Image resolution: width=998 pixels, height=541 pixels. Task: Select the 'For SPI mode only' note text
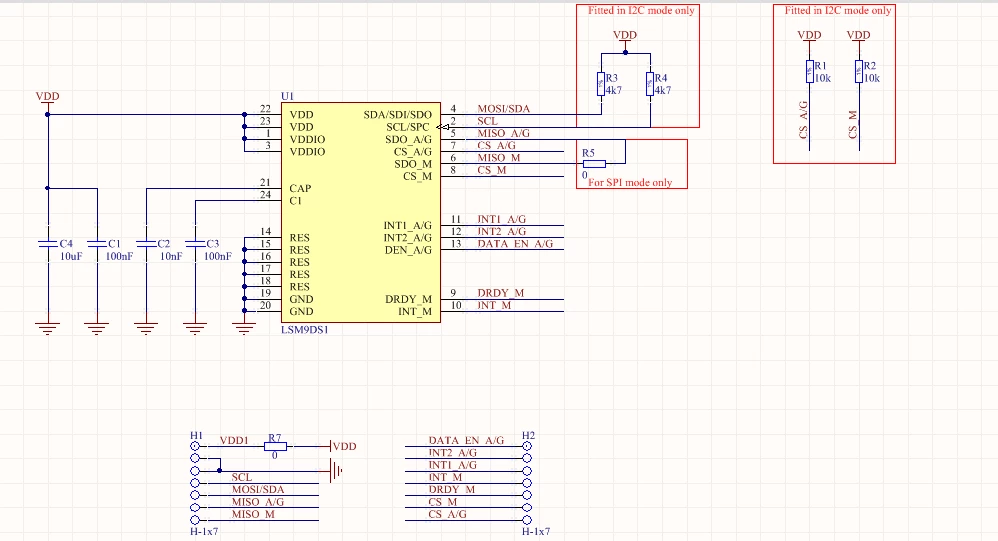pyautogui.click(x=630, y=183)
